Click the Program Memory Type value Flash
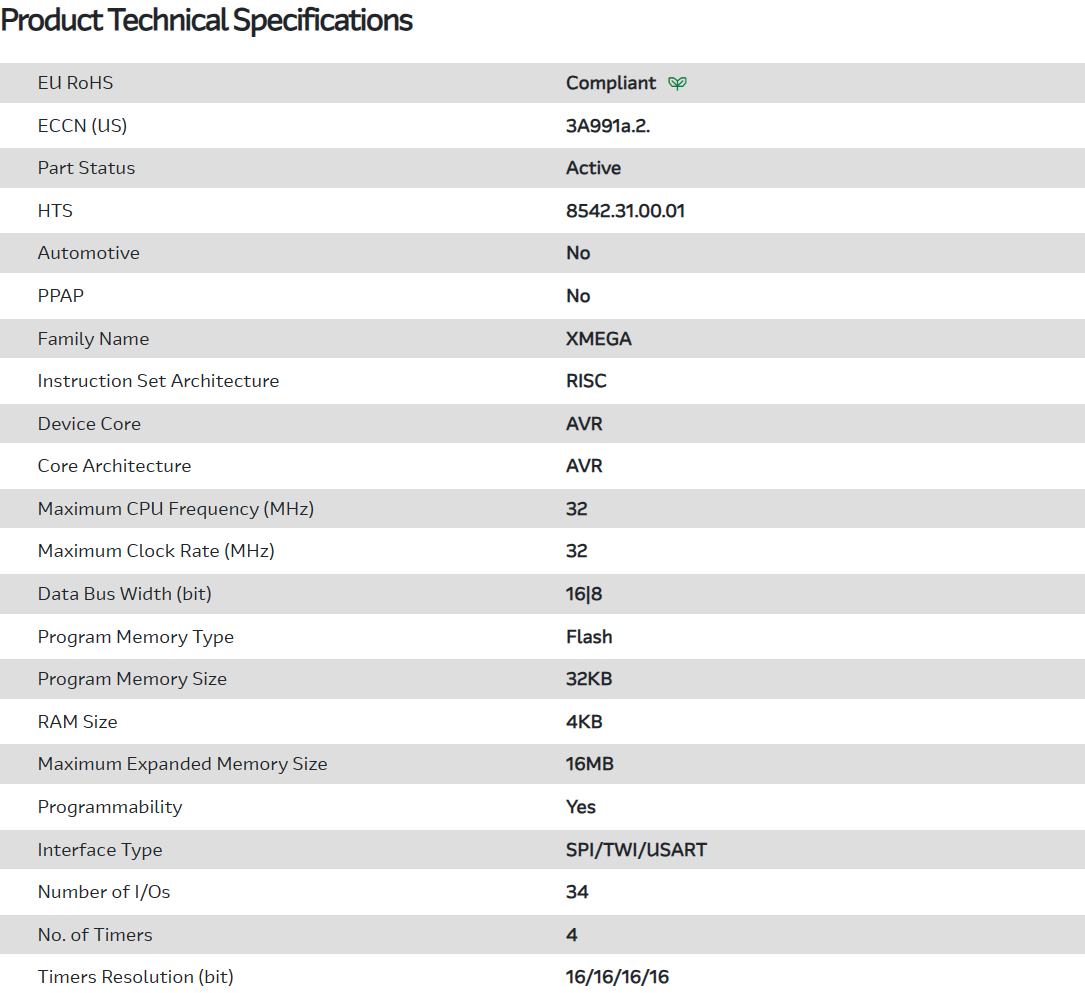This screenshot has height=993, width=1085. click(x=589, y=637)
